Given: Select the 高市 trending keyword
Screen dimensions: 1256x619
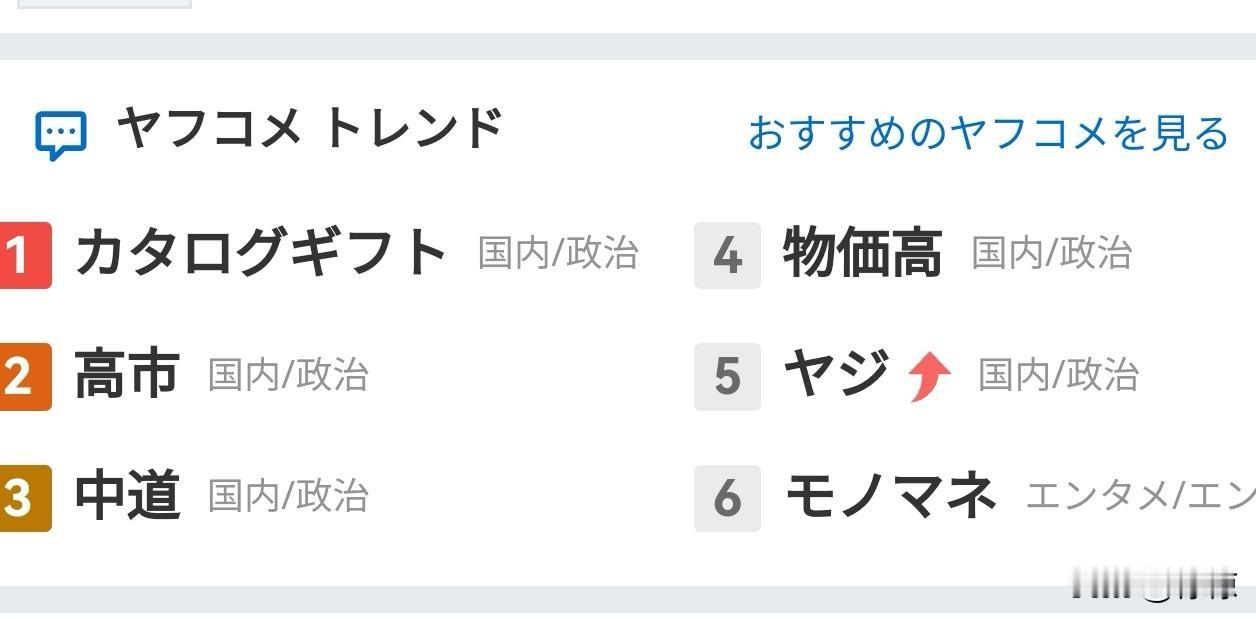Looking at the screenshot, I should 127,375.
